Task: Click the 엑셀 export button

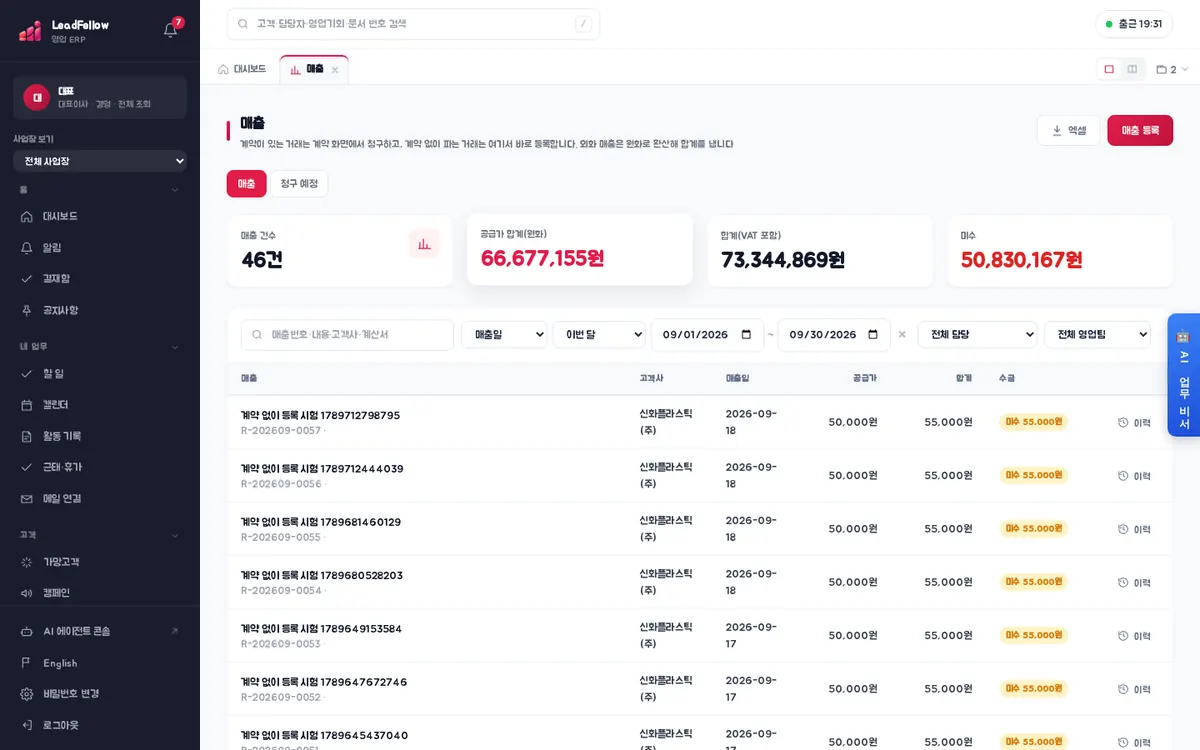Action: [x=1068, y=130]
